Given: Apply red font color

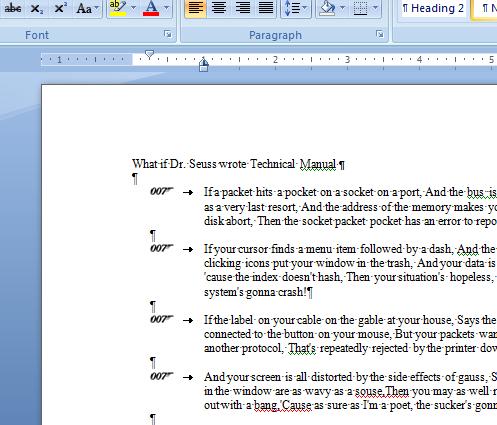Looking at the screenshot, I should click(151, 8).
